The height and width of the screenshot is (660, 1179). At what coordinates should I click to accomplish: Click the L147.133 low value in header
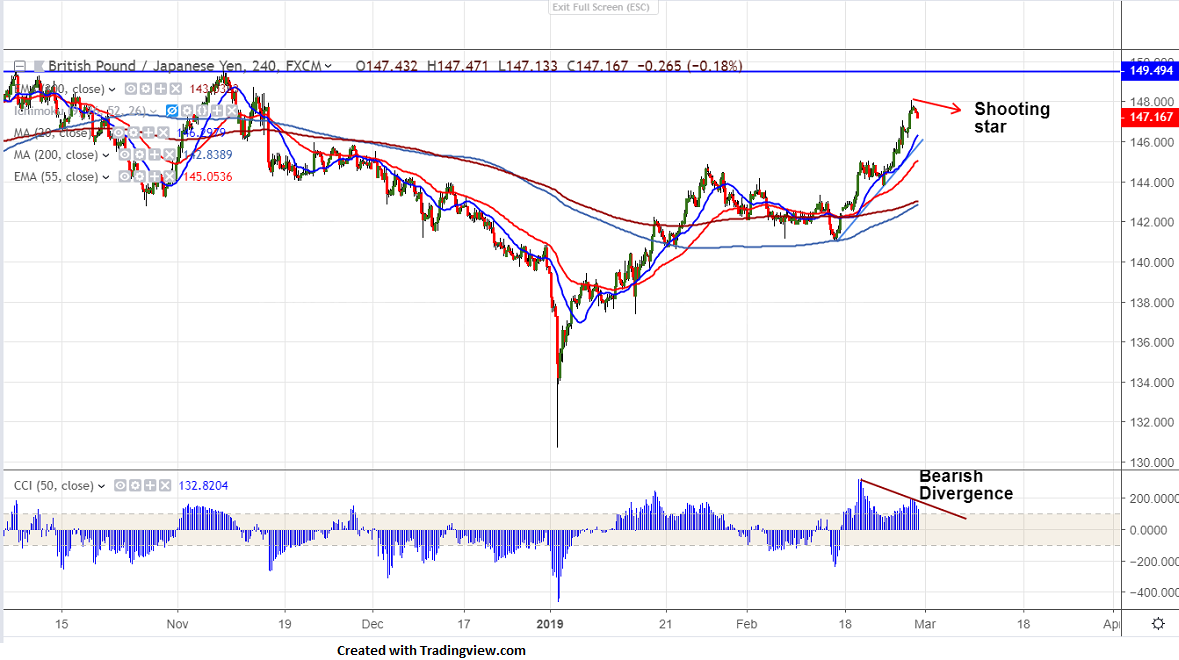pos(528,66)
